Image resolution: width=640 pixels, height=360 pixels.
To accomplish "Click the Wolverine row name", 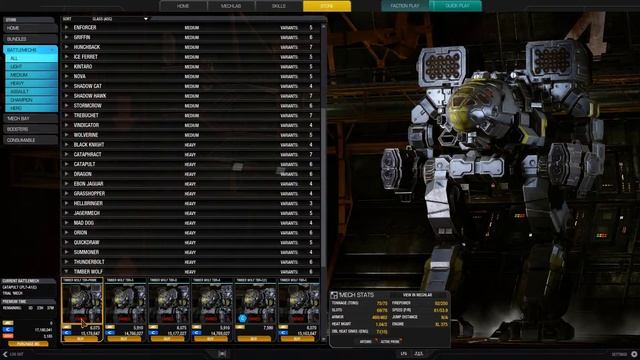I will click(86, 135).
